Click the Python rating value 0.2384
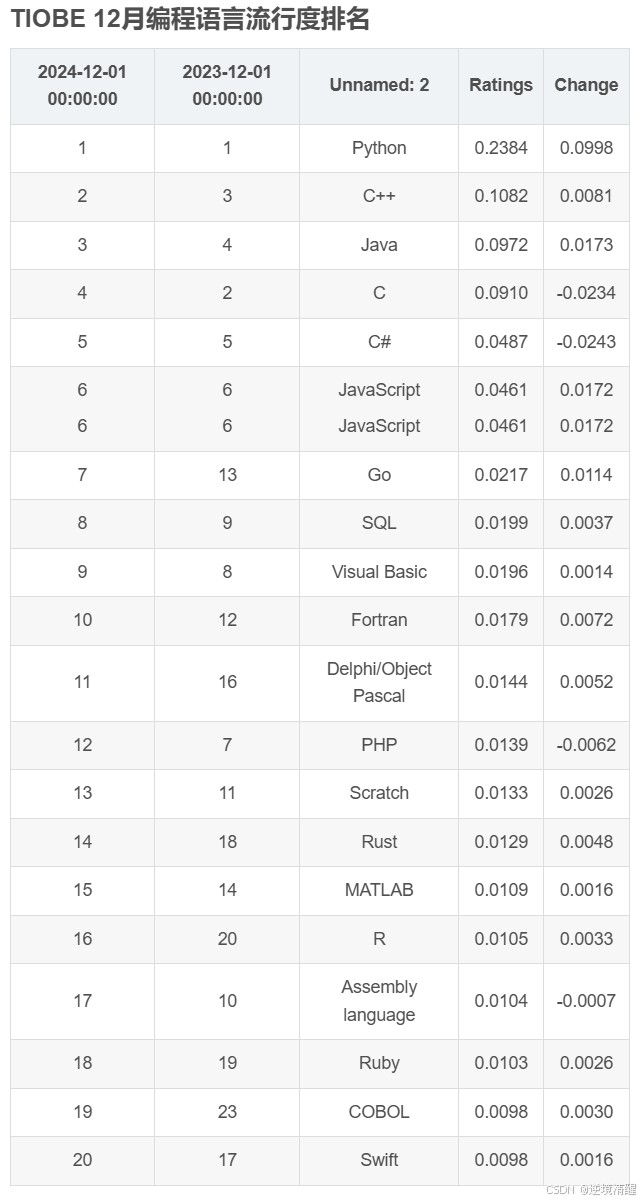The width and height of the screenshot is (642, 1201). click(x=501, y=148)
